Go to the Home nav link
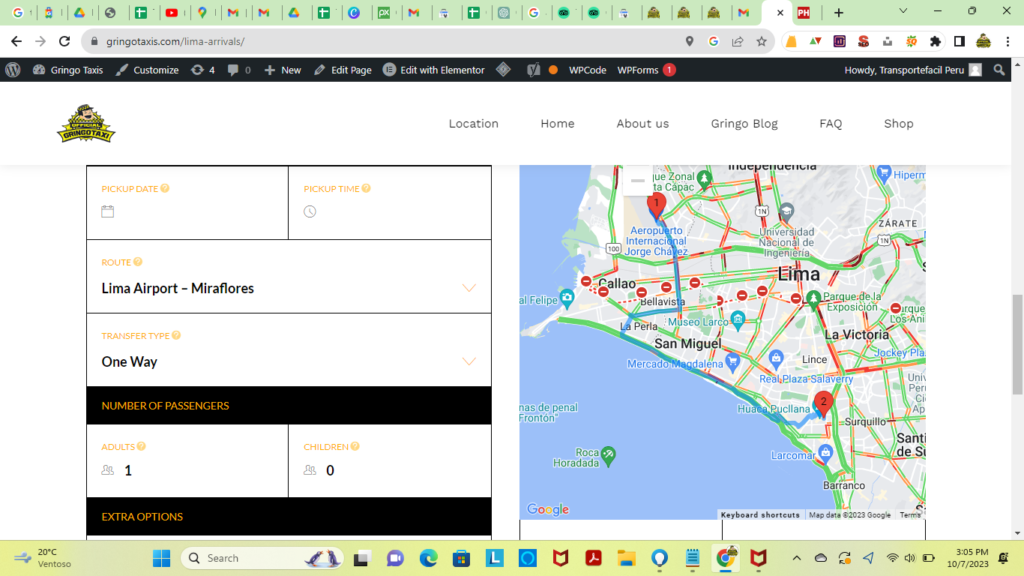 coord(557,123)
